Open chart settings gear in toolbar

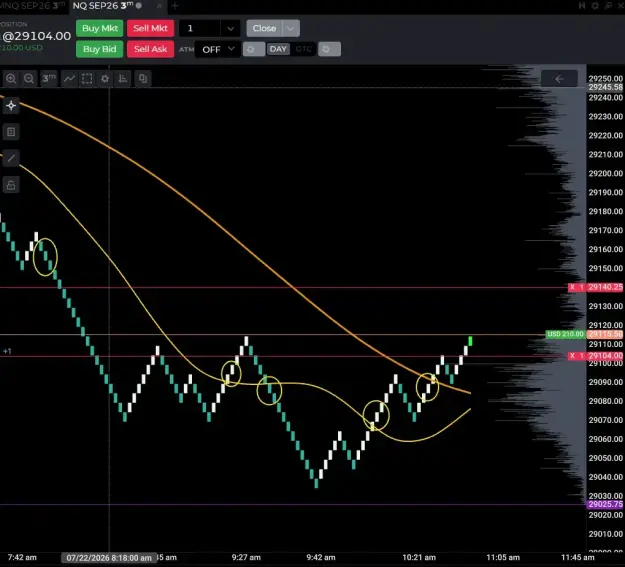(x=105, y=79)
